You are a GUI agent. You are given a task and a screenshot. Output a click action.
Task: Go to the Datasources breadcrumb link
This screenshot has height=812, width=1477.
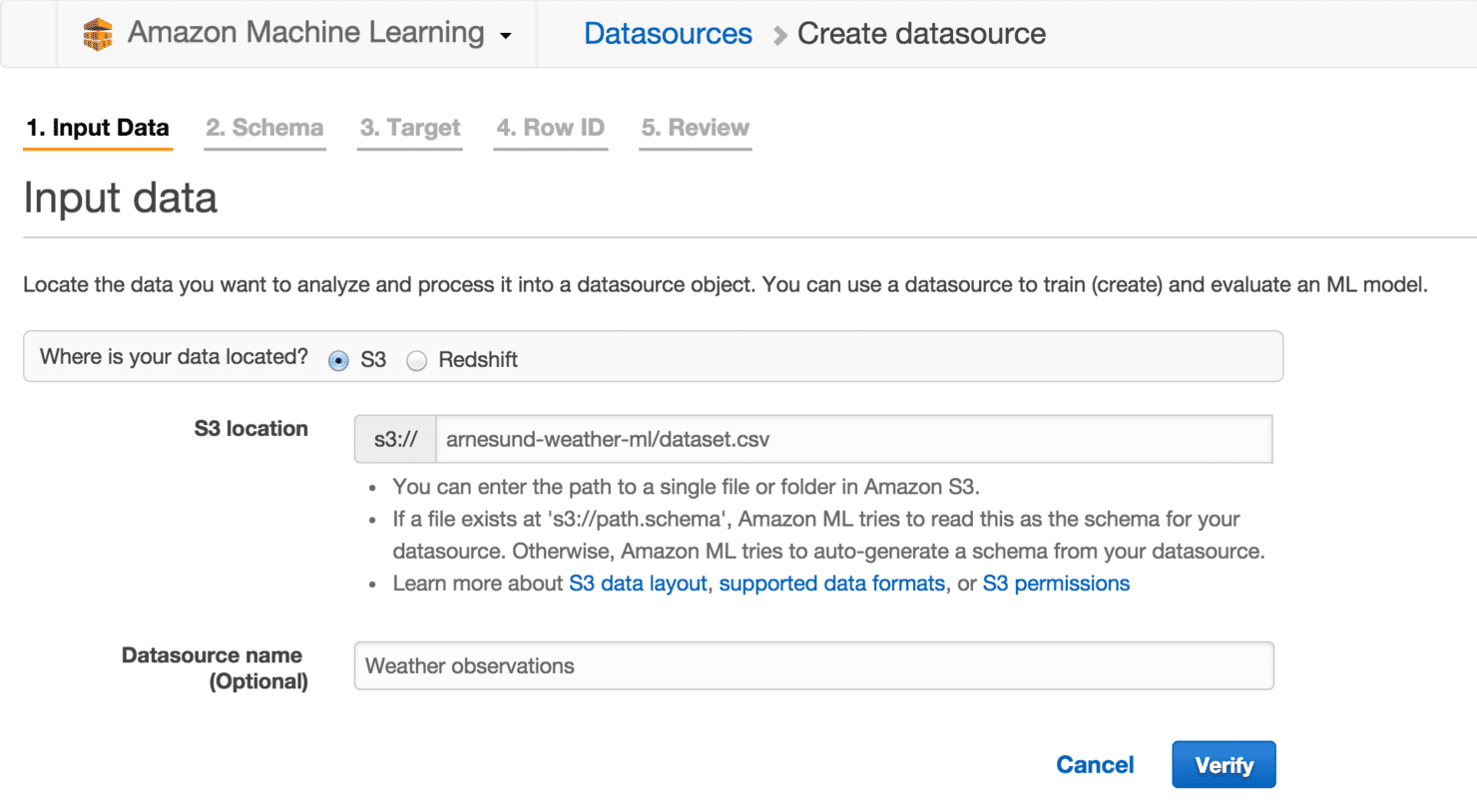(x=668, y=34)
